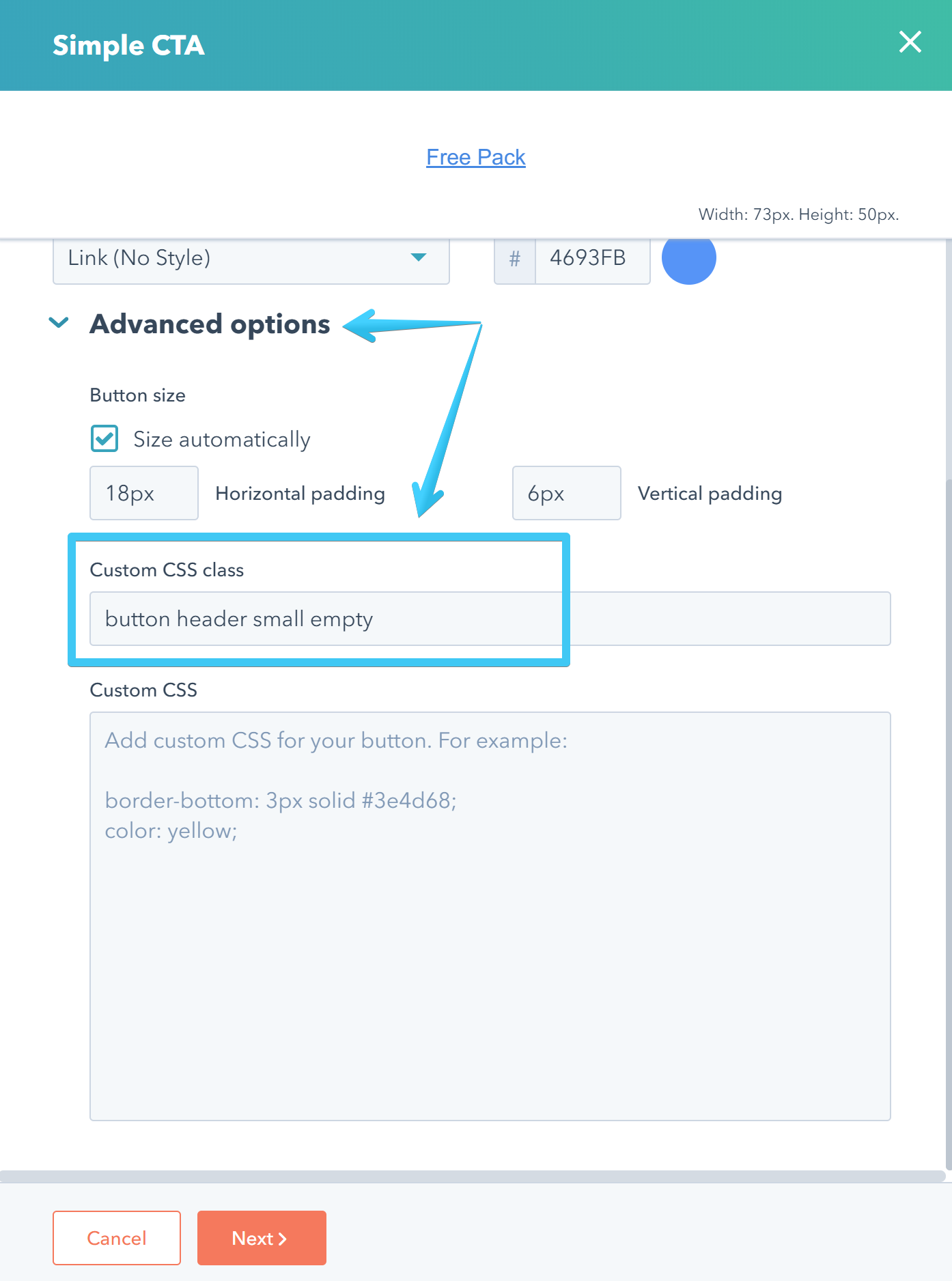The height and width of the screenshot is (1281, 952).
Task: Close the Simple CTA dialog
Action: 910,42
